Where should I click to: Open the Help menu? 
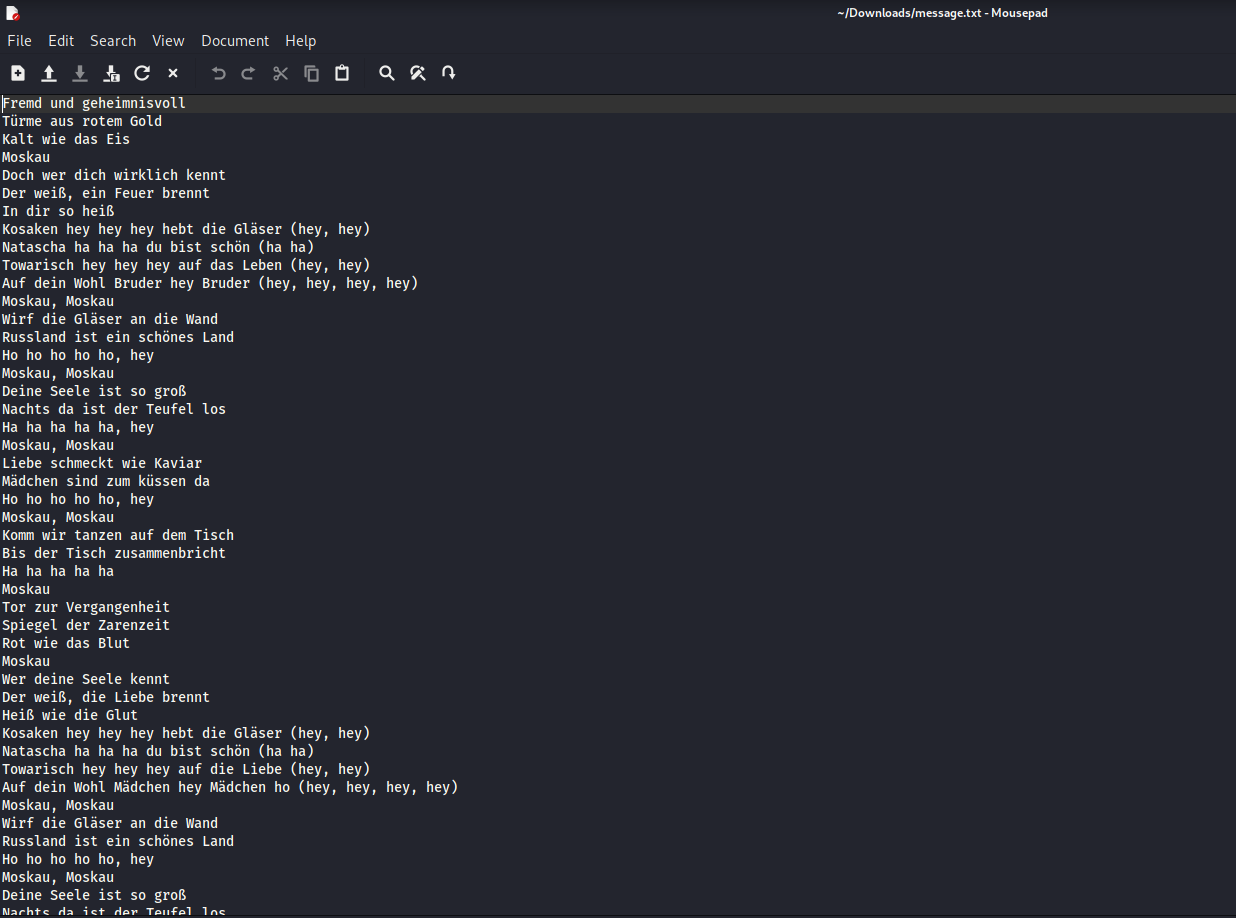pos(300,41)
